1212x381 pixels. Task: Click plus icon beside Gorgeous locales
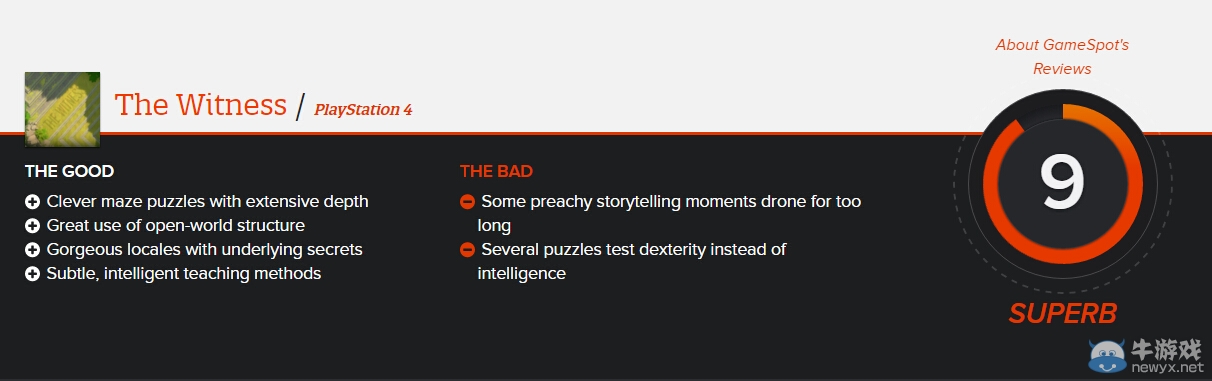click(x=32, y=250)
